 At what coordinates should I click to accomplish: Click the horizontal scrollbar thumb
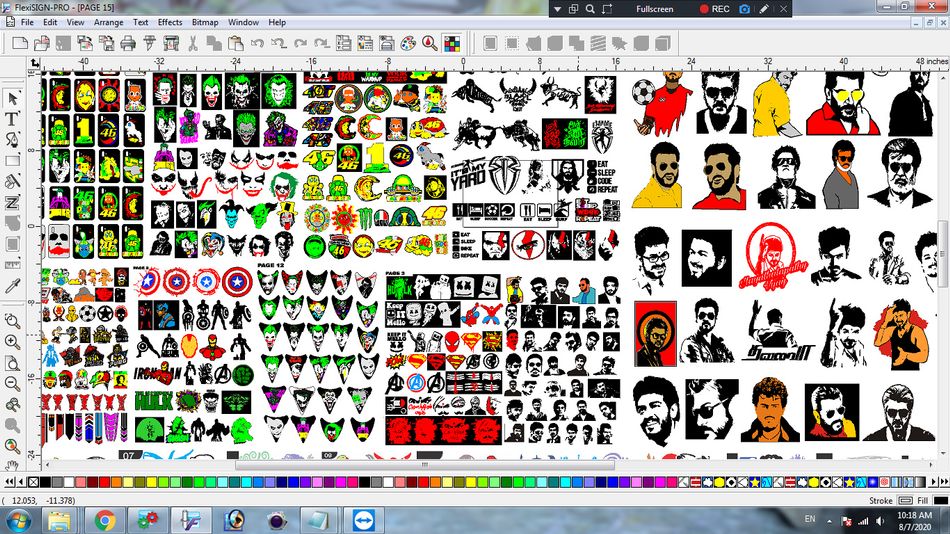(424, 465)
